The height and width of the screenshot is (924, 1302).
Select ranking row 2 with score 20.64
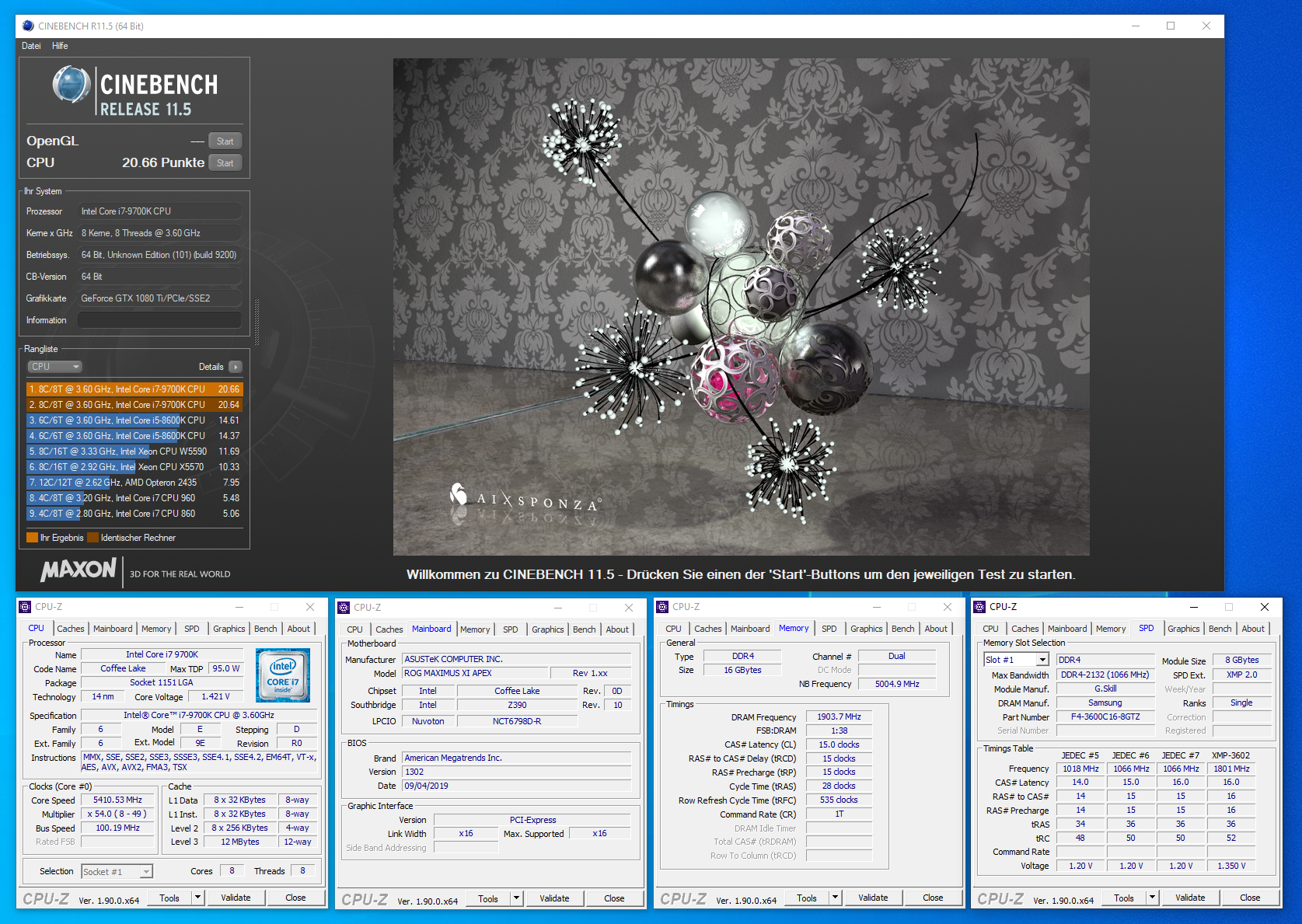[x=134, y=405]
